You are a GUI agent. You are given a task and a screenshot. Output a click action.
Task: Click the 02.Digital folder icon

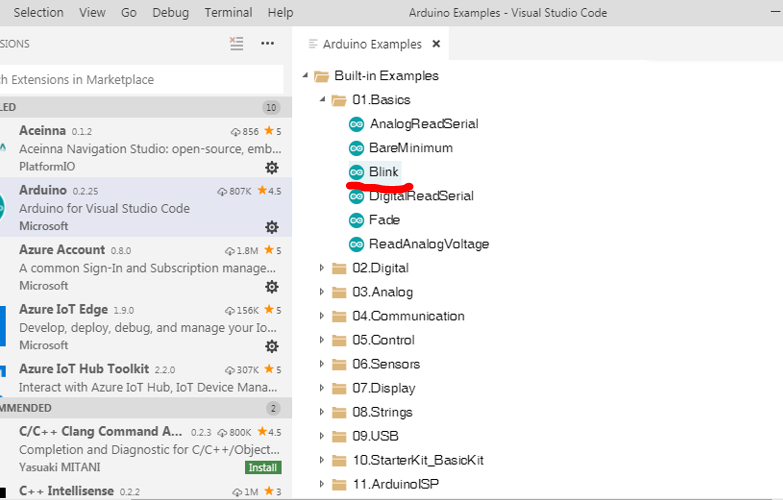339,268
